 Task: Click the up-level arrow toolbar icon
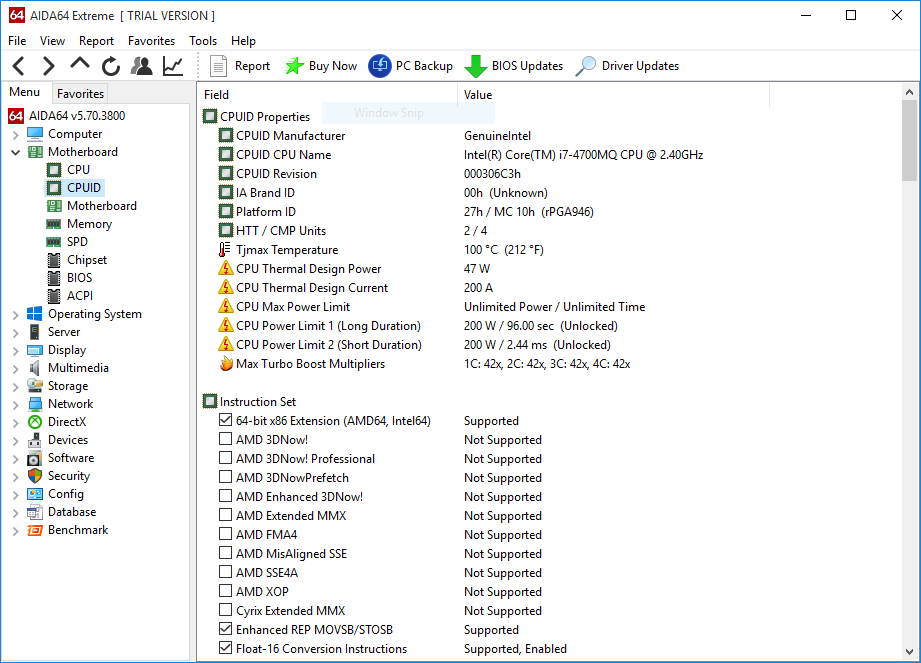point(80,63)
